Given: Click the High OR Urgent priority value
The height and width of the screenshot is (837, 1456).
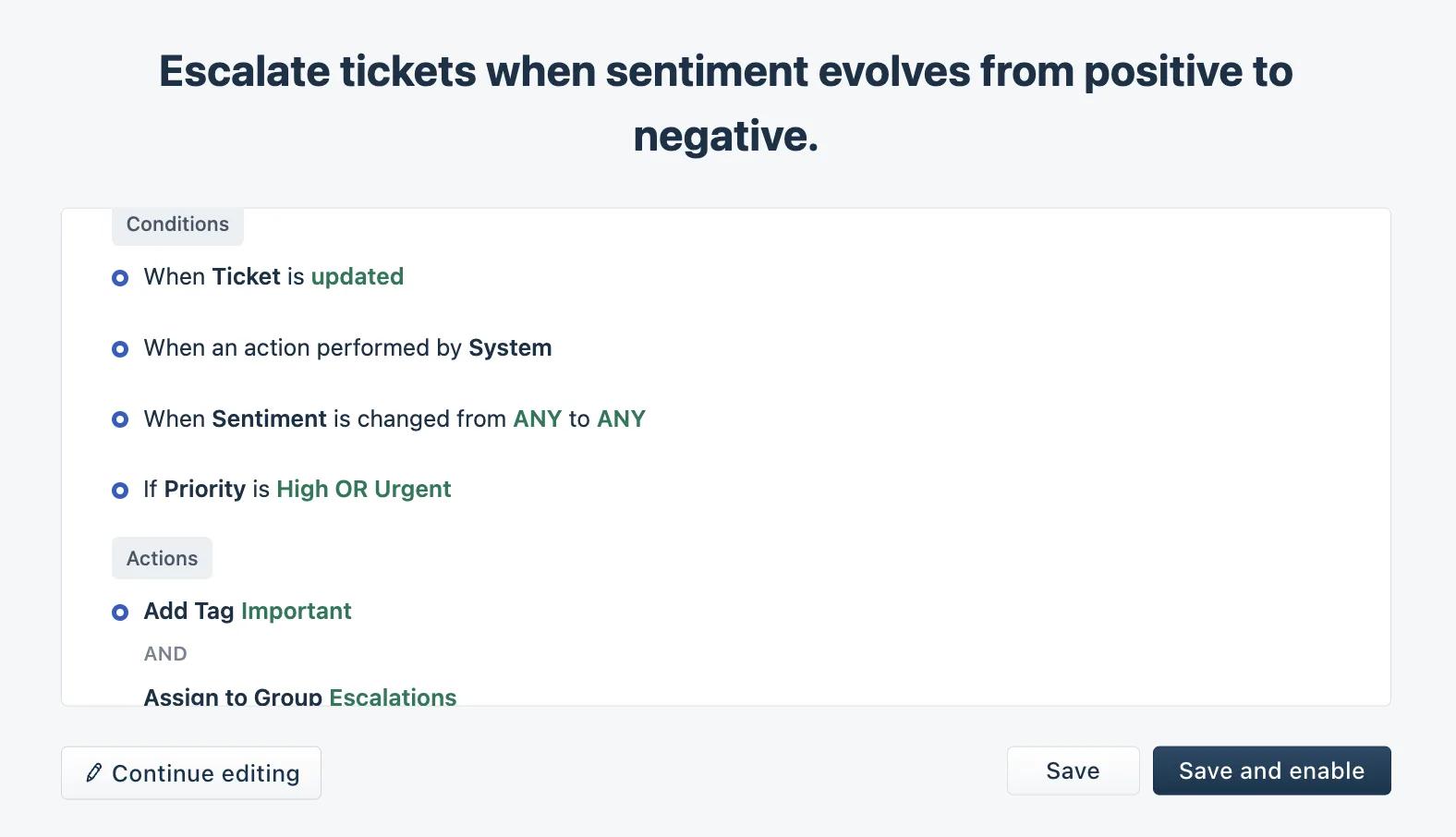Looking at the screenshot, I should point(364,490).
